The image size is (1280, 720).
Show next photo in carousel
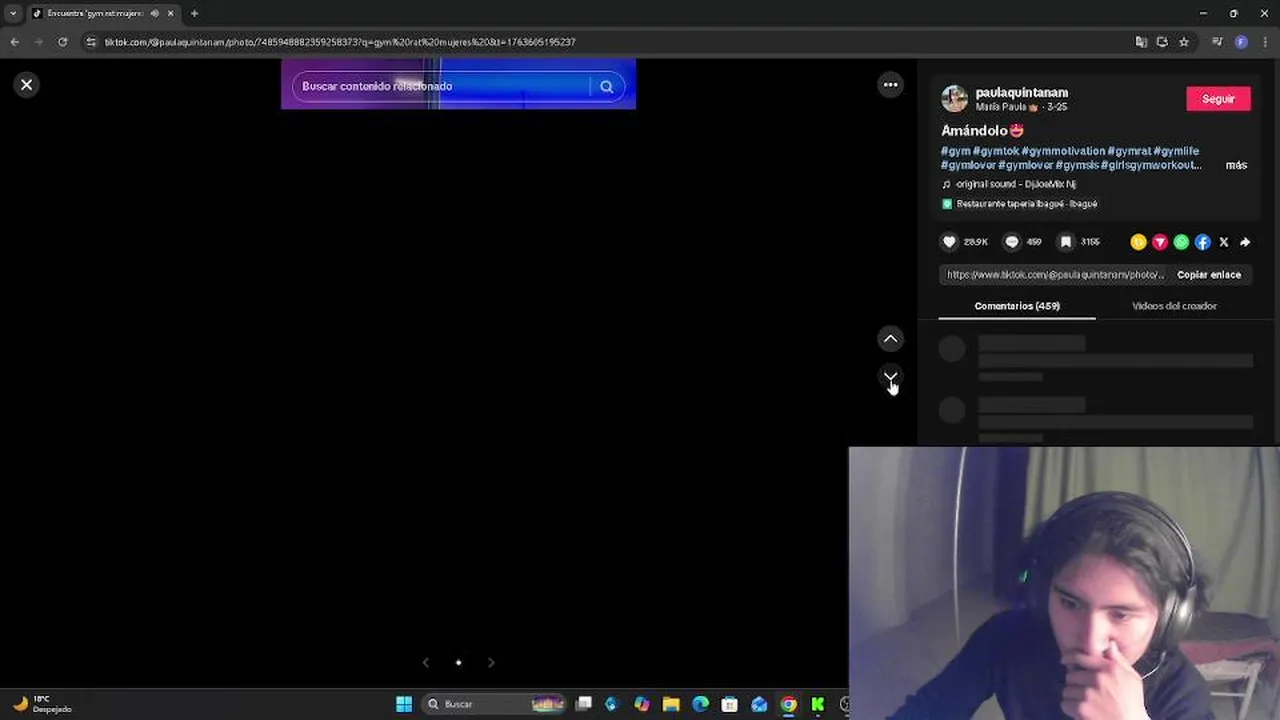(x=491, y=662)
